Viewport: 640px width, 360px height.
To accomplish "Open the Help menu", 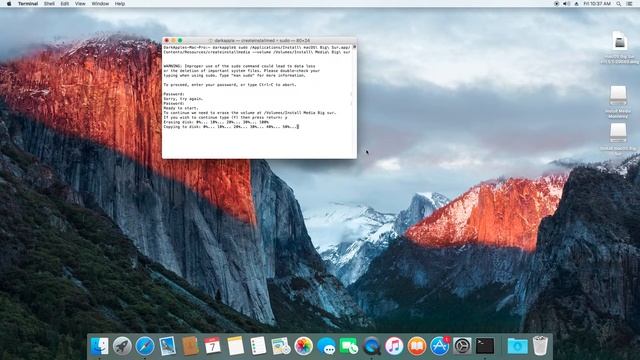I will coord(120,4).
